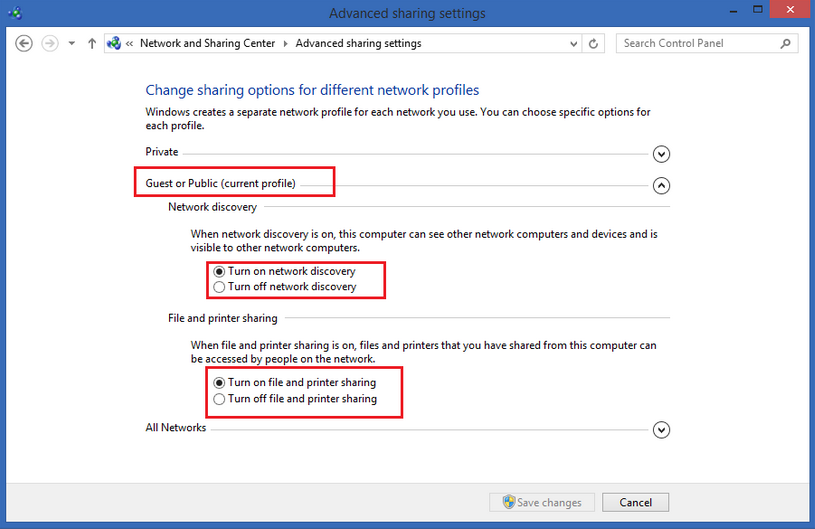
Task: Open the address bar history dropdown
Action: [573, 44]
